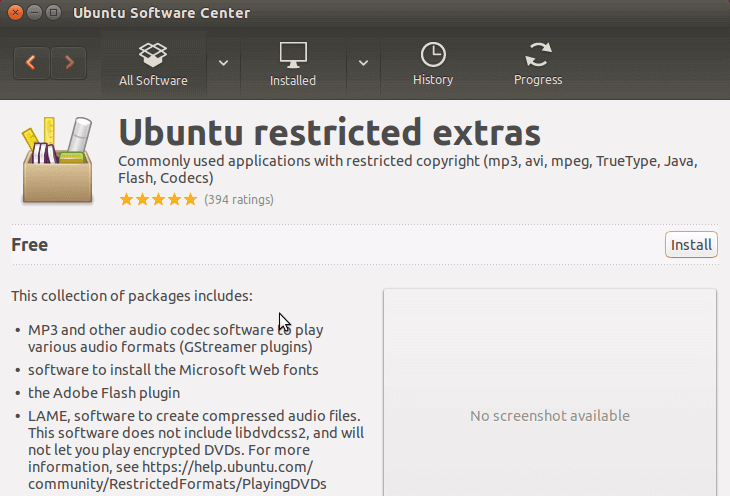
Task: Click the help.ubuntu.com PlayingDVDs URL text
Action: 177,475
